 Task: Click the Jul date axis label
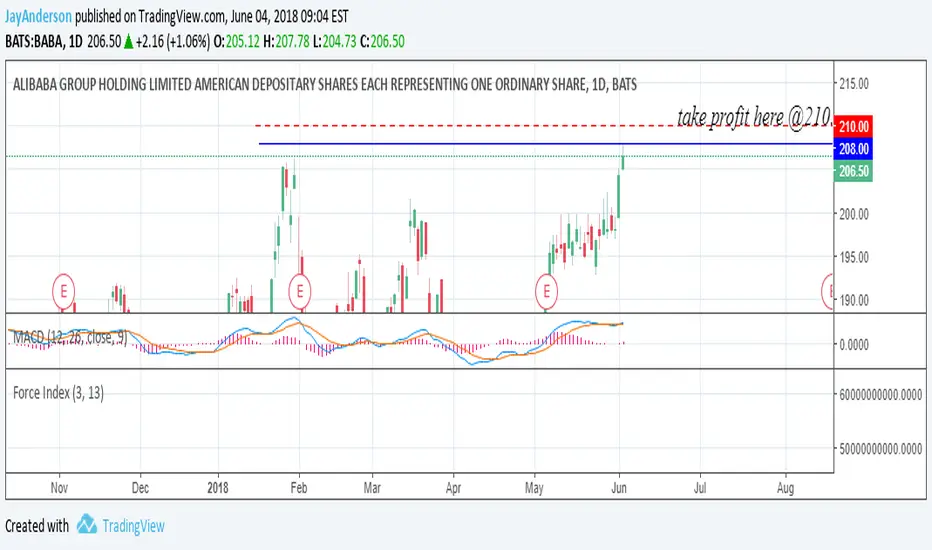[700, 488]
